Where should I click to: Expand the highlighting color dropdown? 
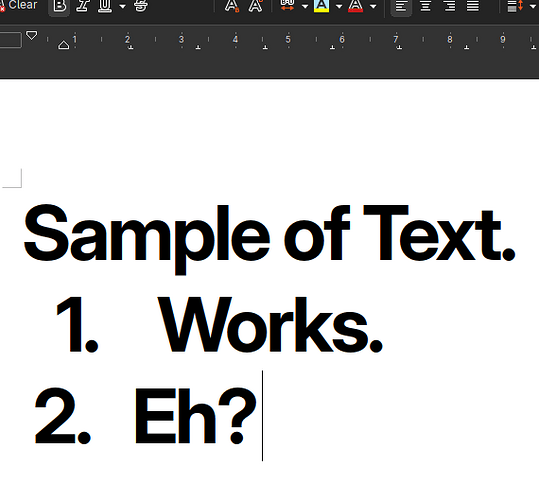tap(339, 6)
